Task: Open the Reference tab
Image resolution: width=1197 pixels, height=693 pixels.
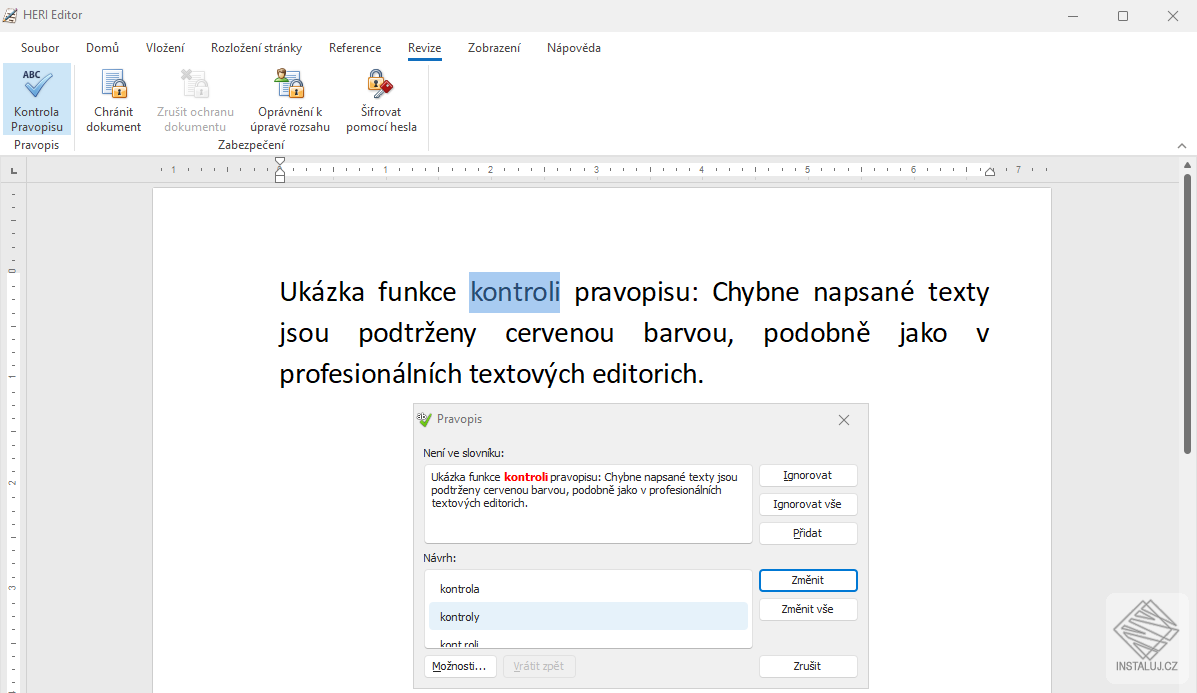Action: [355, 47]
